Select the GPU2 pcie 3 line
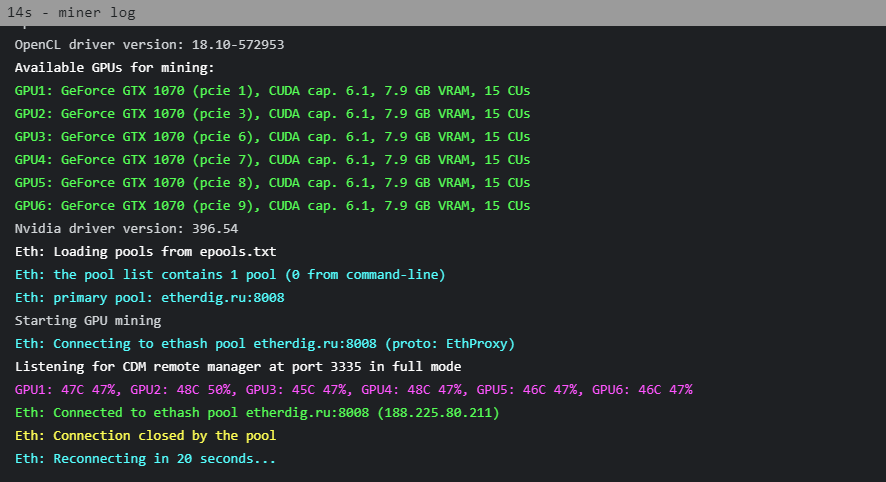The width and height of the screenshot is (886, 482). 272,114
